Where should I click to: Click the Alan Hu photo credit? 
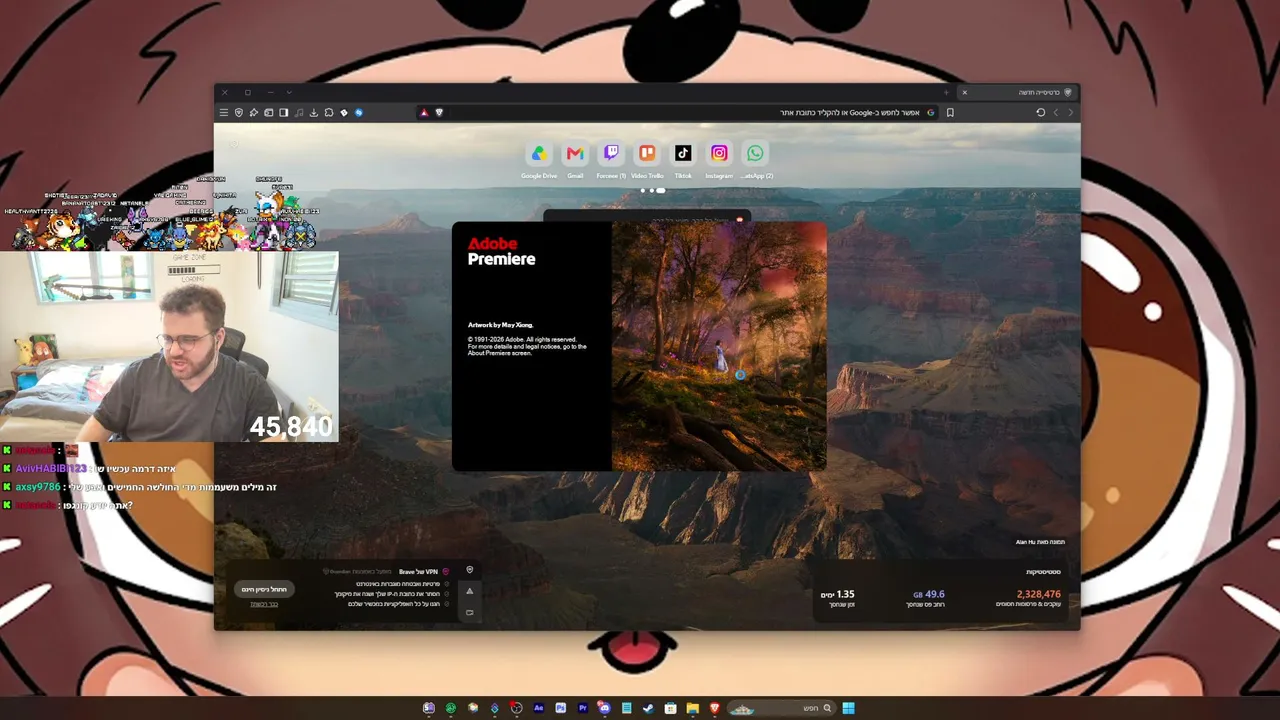(x=1040, y=542)
